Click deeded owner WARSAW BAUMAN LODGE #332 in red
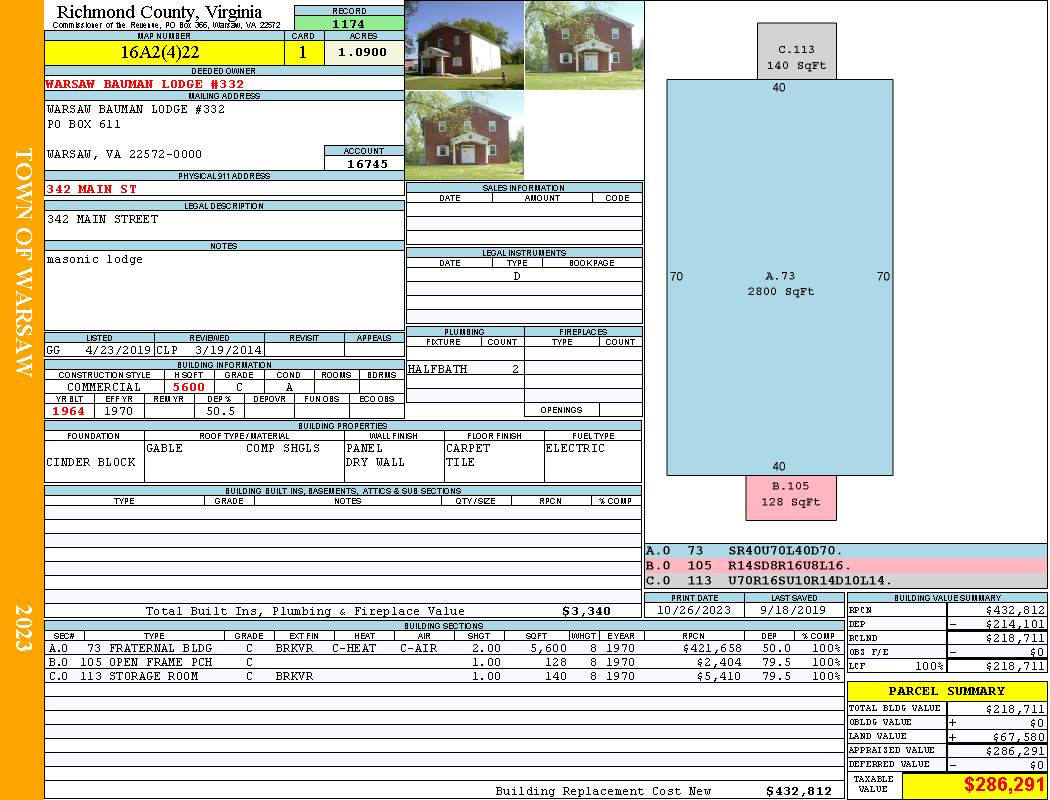Screen dimensions: 1050x800 pos(145,84)
